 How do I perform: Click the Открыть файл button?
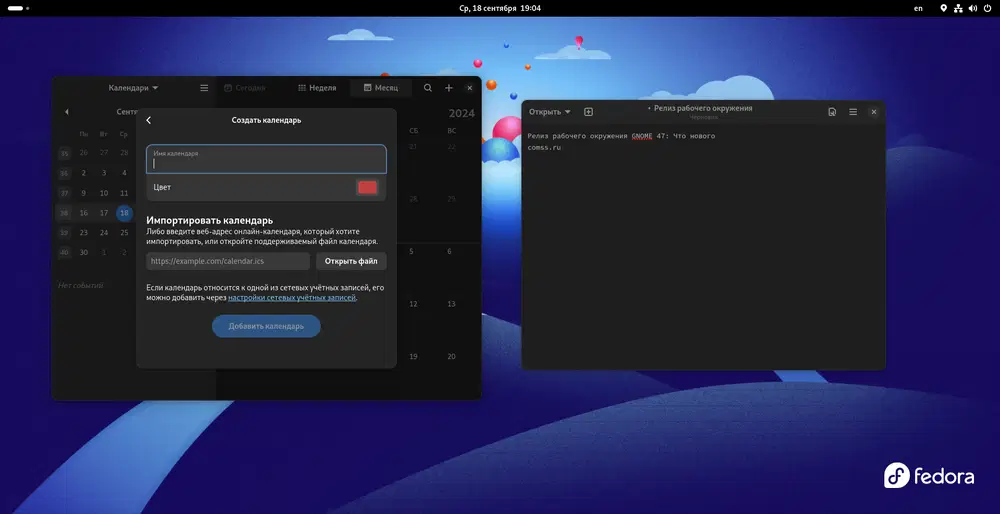(351, 261)
